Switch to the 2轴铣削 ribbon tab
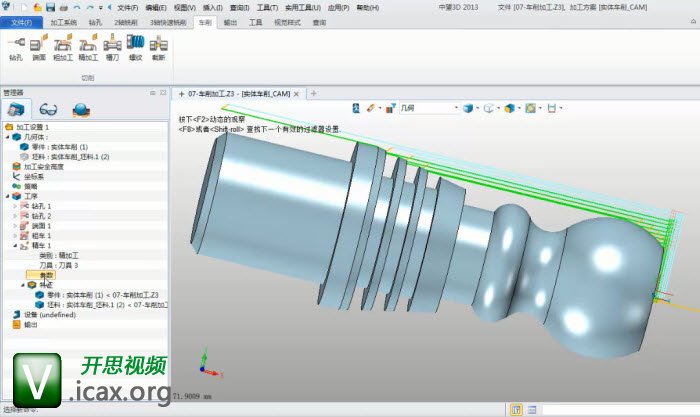The width and height of the screenshot is (700, 417). pyautogui.click(x=127, y=20)
